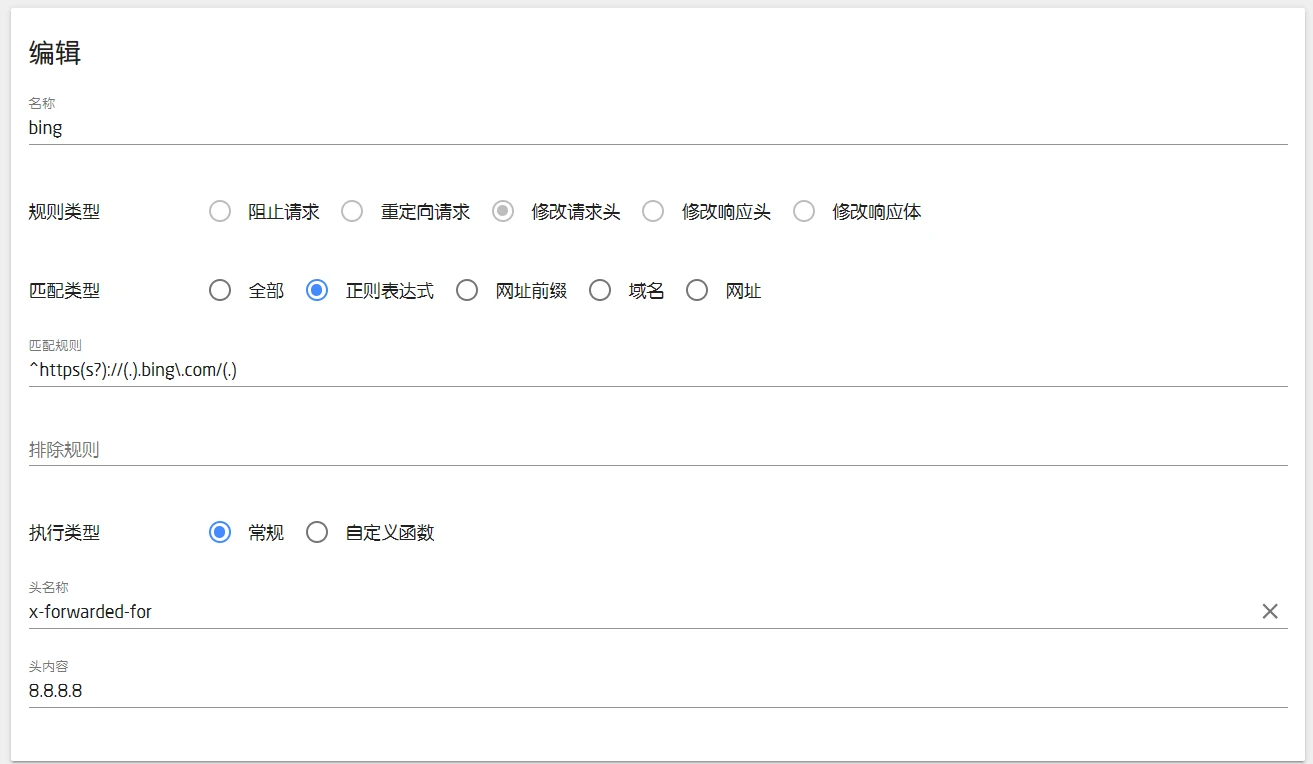Clear the header name with X icon
The width and height of the screenshot is (1313, 764).
[x=1269, y=611]
